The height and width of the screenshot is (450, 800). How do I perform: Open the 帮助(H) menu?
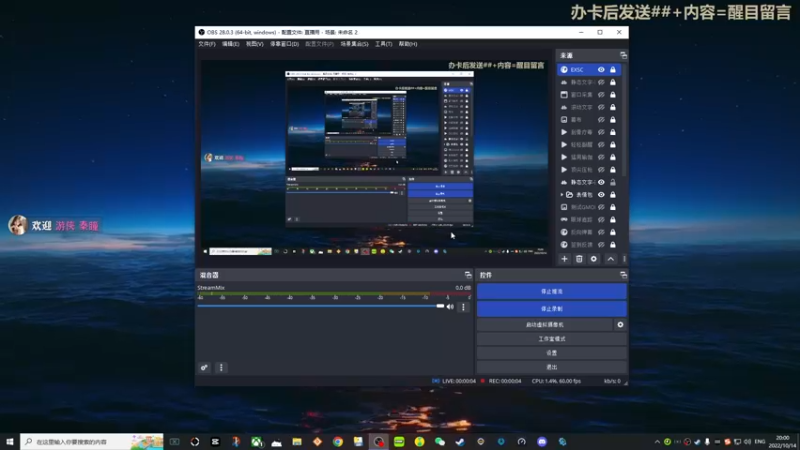pos(408,44)
